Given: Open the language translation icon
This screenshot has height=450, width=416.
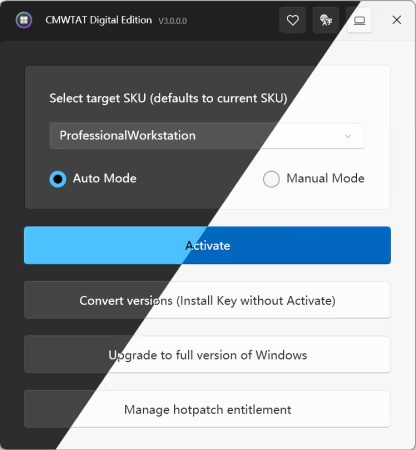Looking at the screenshot, I should pyautogui.click(x=326, y=20).
